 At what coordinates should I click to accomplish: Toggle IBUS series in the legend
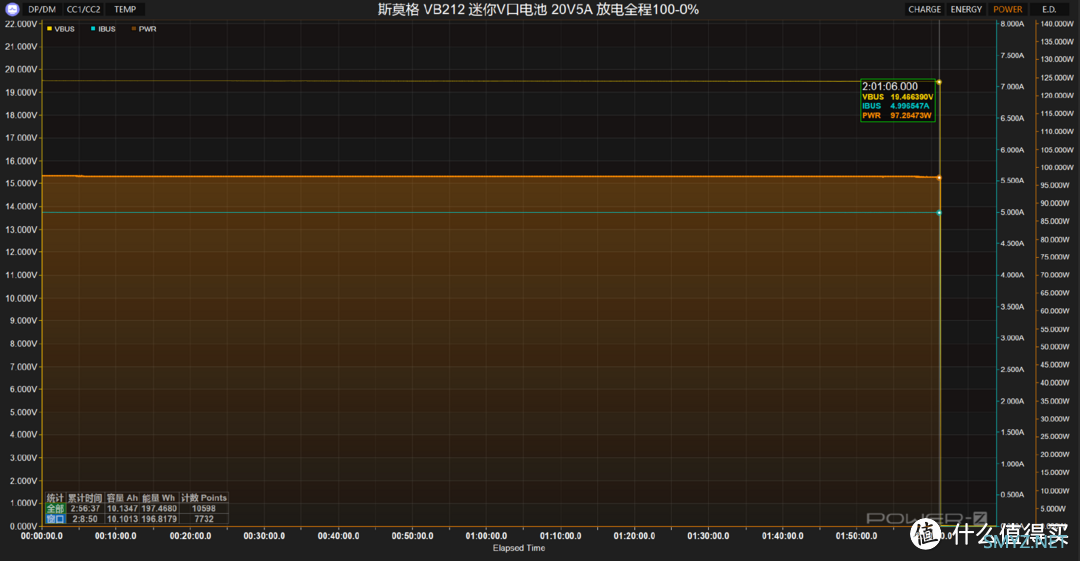click(x=103, y=29)
